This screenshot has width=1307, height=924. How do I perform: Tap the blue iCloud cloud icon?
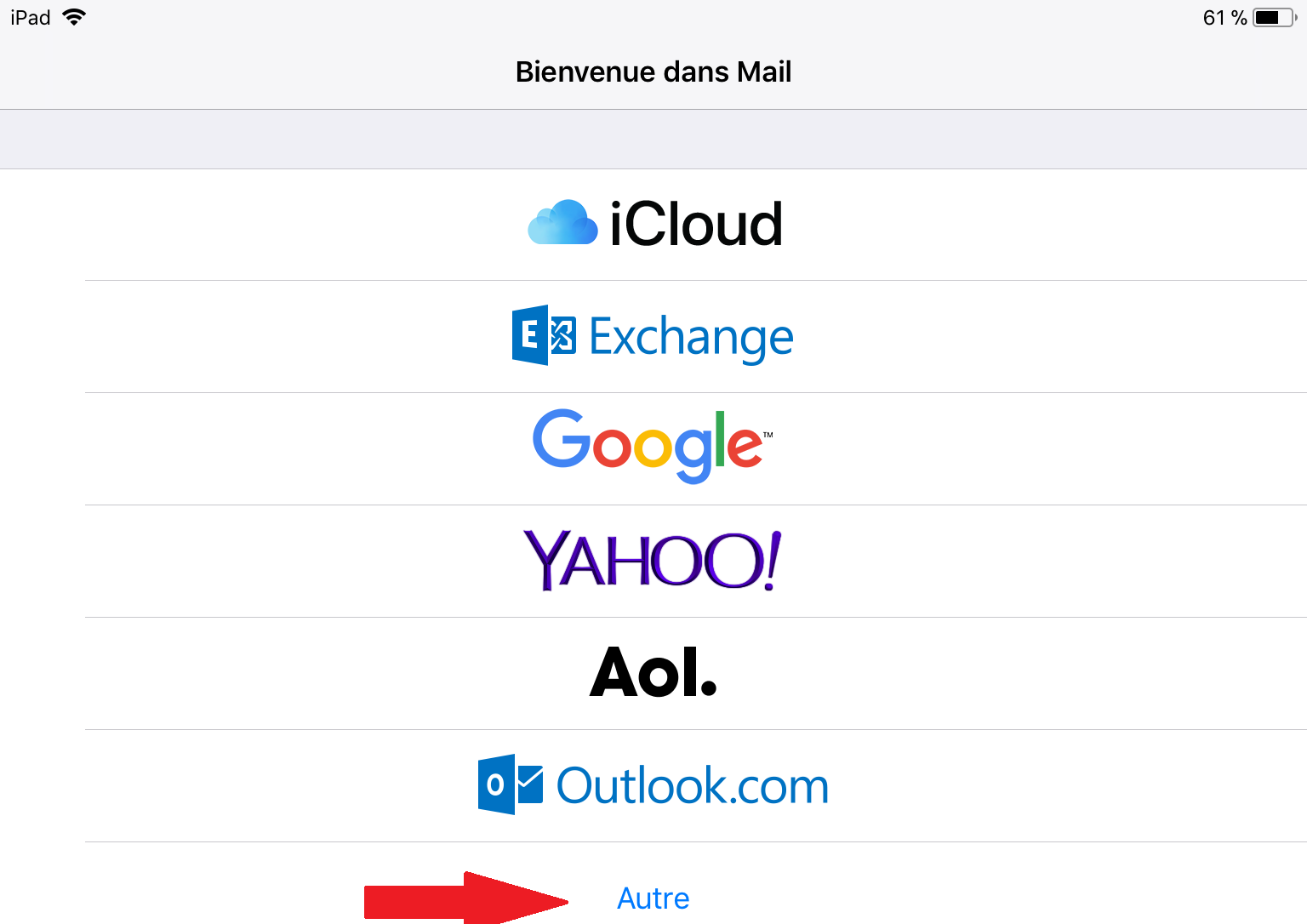(562, 223)
